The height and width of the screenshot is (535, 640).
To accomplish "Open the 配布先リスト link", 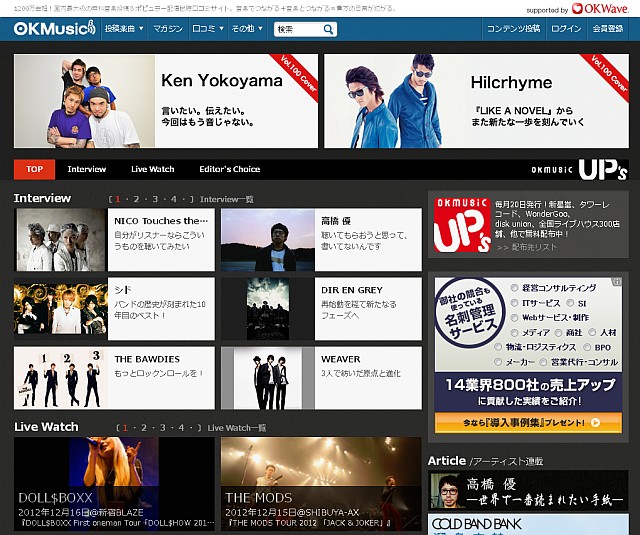I will pyautogui.click(x=534, y=247).
